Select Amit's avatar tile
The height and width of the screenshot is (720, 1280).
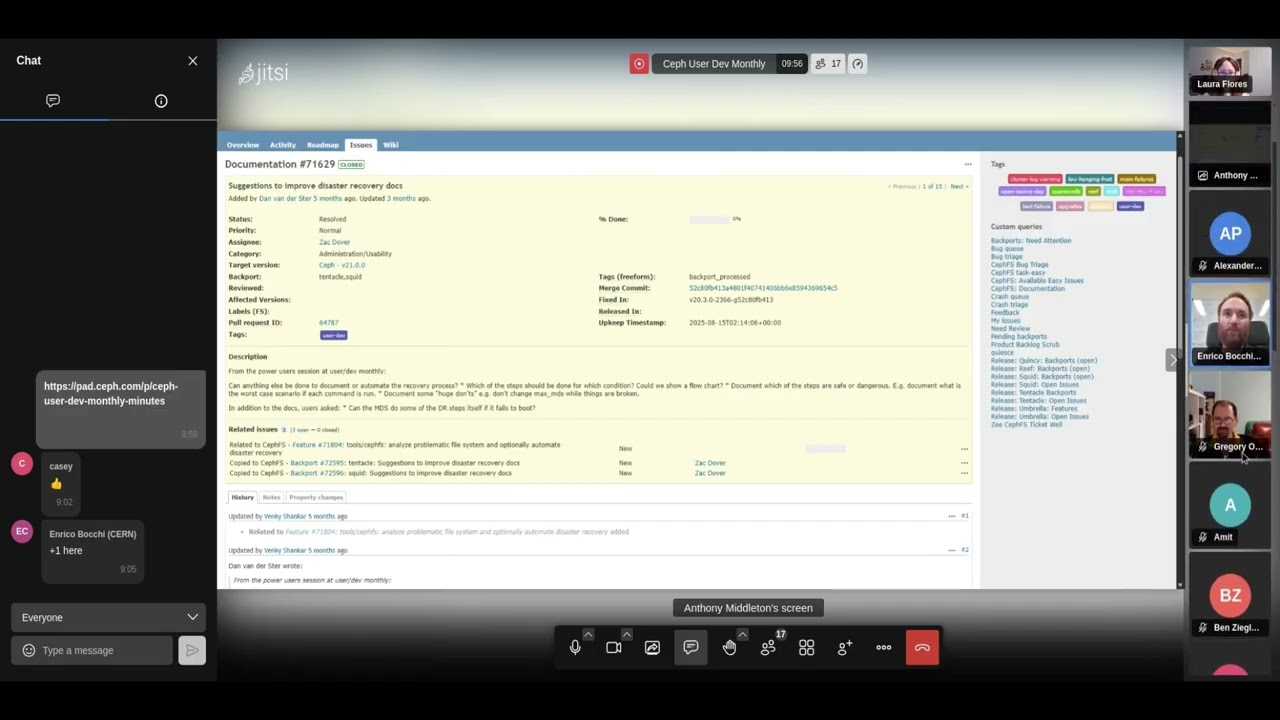coord(1230,505)
